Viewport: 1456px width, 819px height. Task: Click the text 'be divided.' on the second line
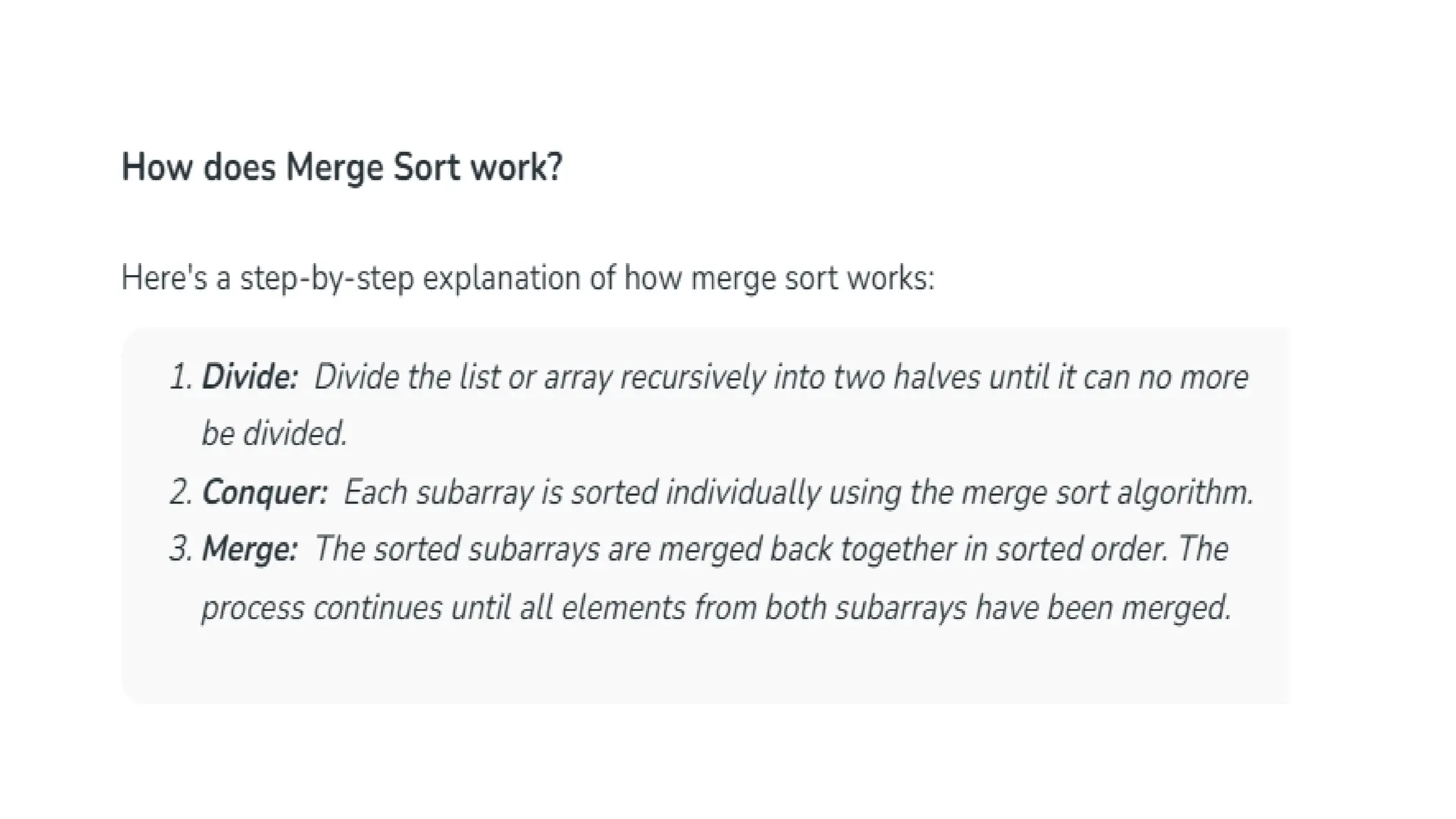[x=274, y=434]
